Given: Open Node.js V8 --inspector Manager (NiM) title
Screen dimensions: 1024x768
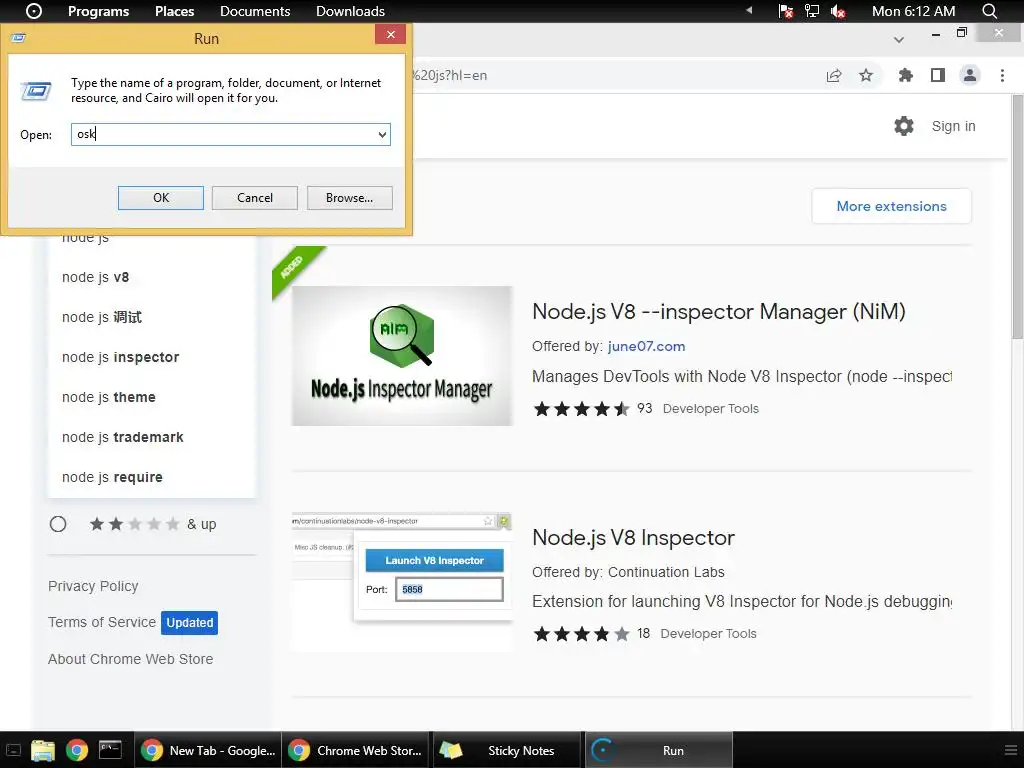Looking at the screenshot, I should coord(718,312).
